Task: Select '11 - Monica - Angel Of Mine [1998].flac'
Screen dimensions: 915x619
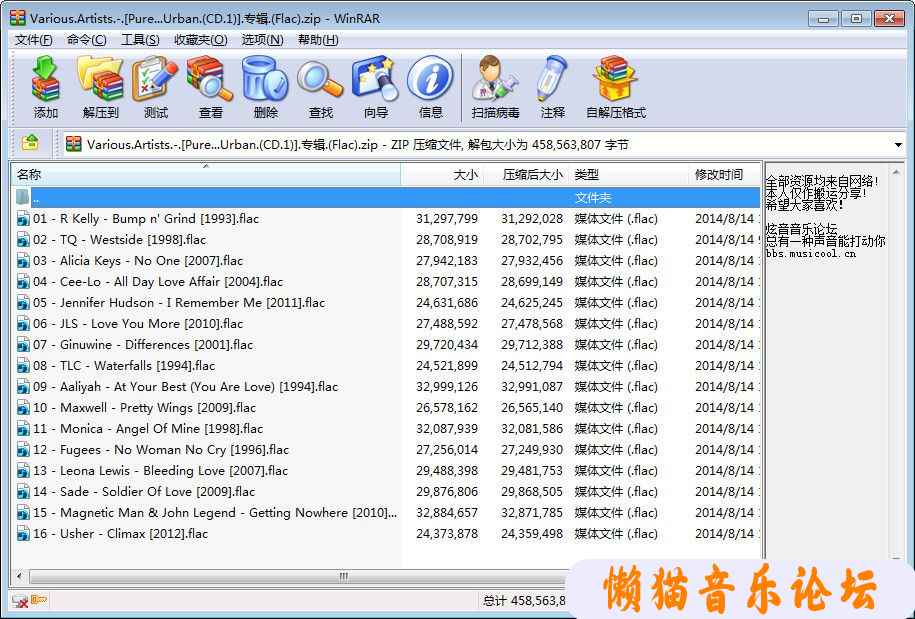Action: pyautogui.click(x=148, y=429)
